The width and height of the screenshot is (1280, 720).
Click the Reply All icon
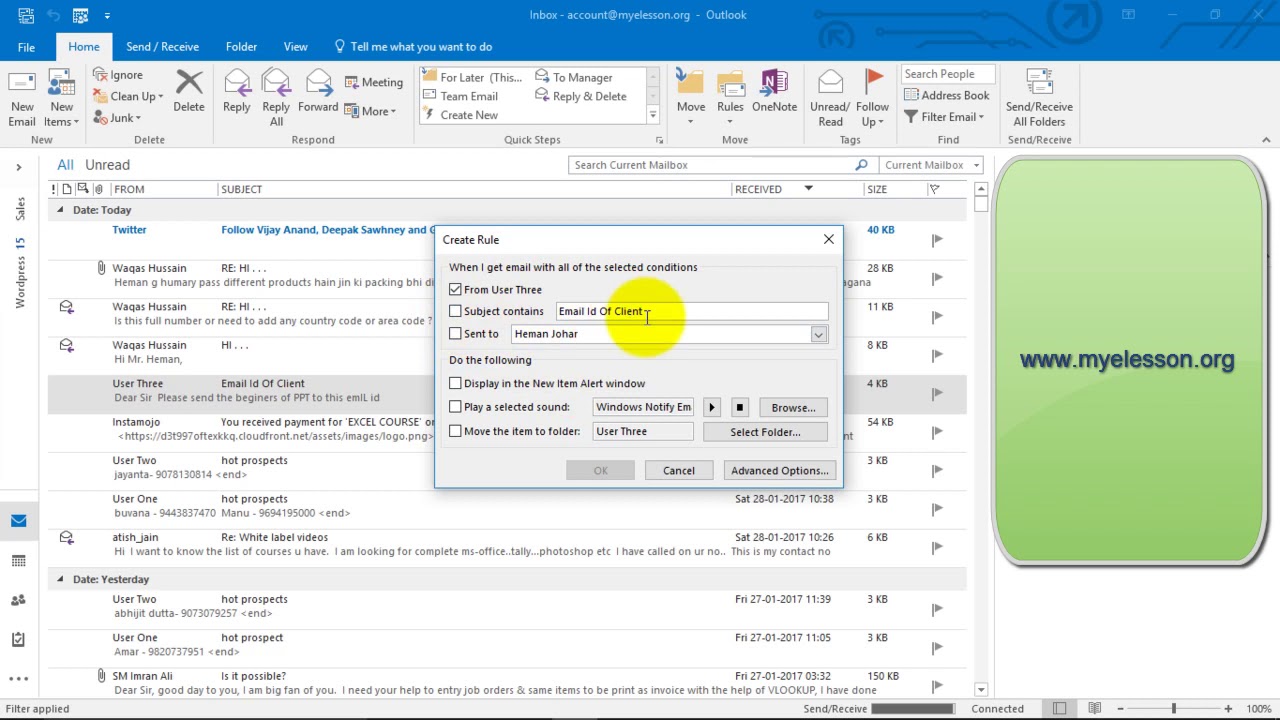click(x=276, y=98)
